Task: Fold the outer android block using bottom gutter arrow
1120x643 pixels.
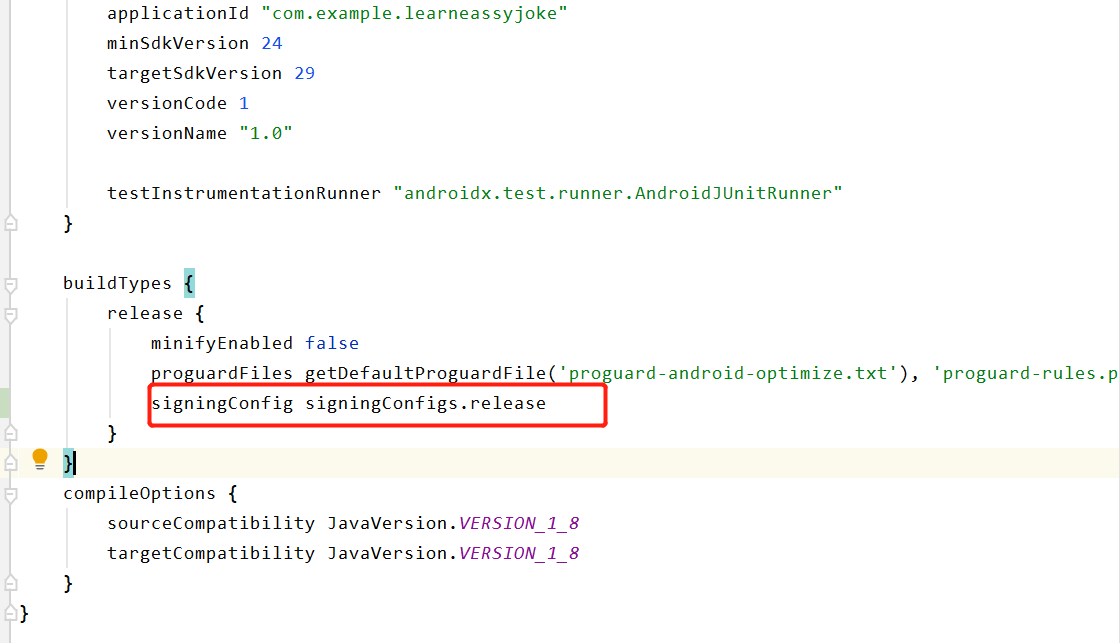Action: click(x=11, y=613)
